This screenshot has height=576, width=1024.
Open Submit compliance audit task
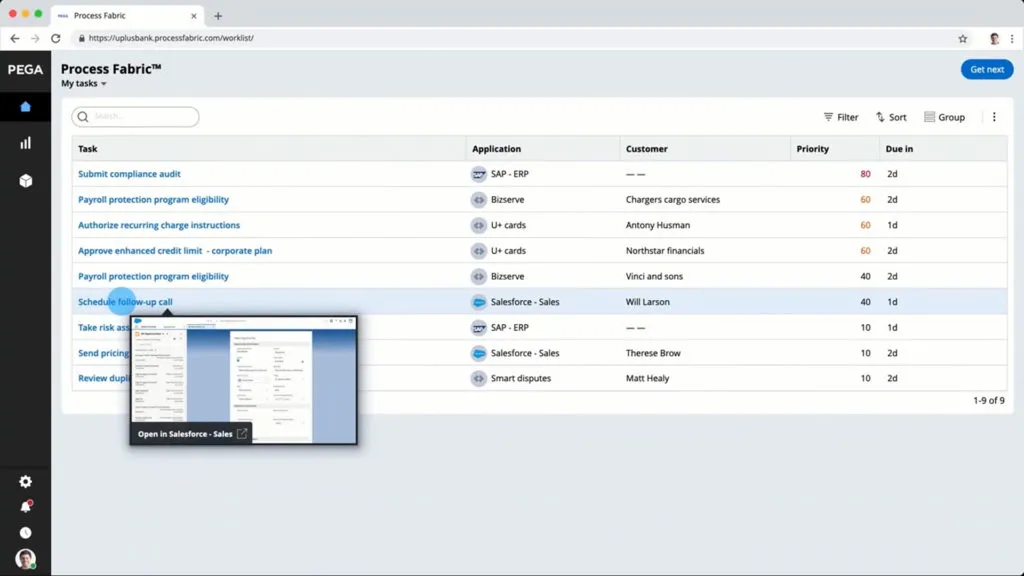click(x=129, y=174)
